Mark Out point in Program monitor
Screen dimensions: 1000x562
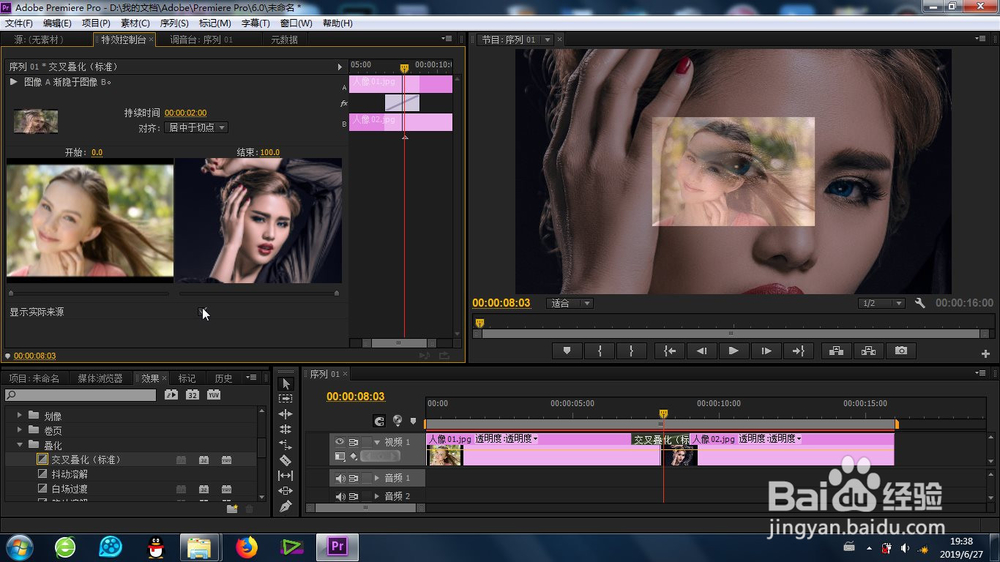(631, 351)
